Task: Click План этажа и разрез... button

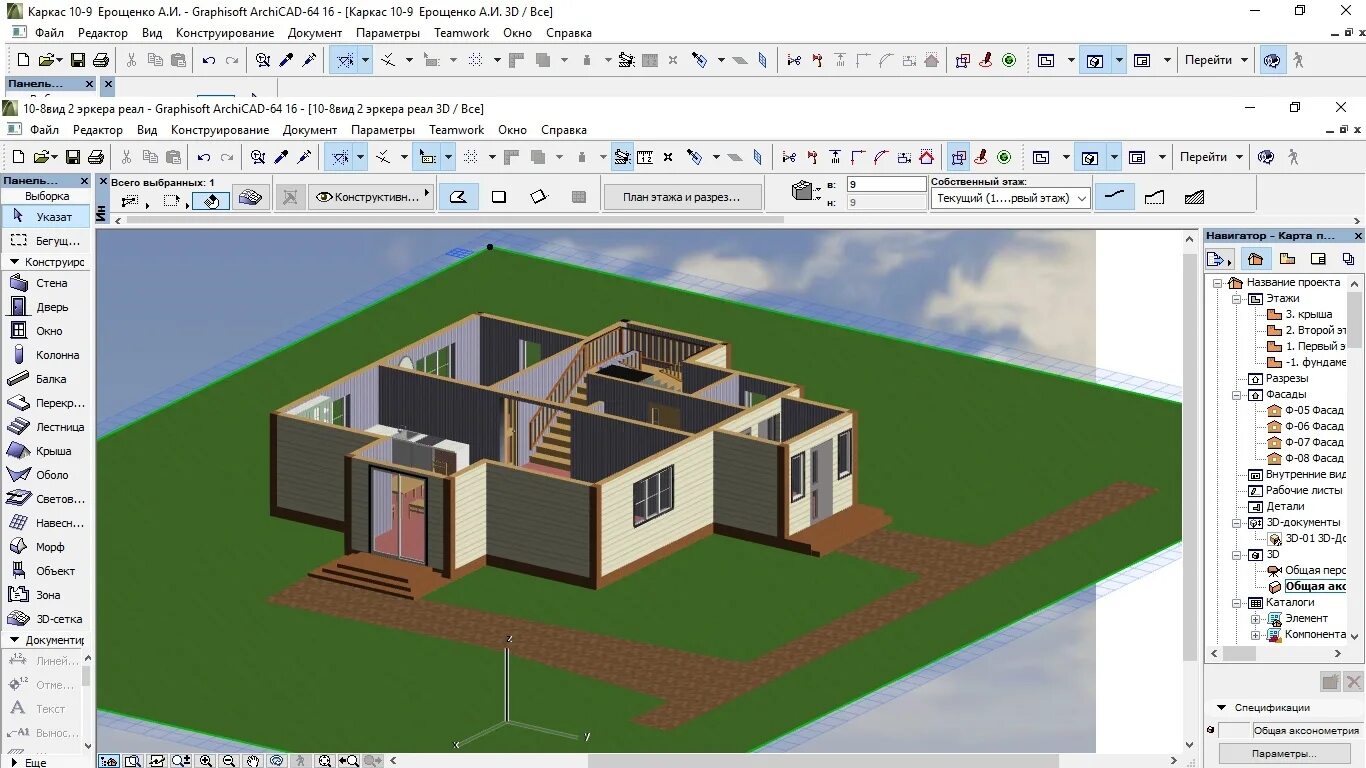Action: [x=682, y=197]
